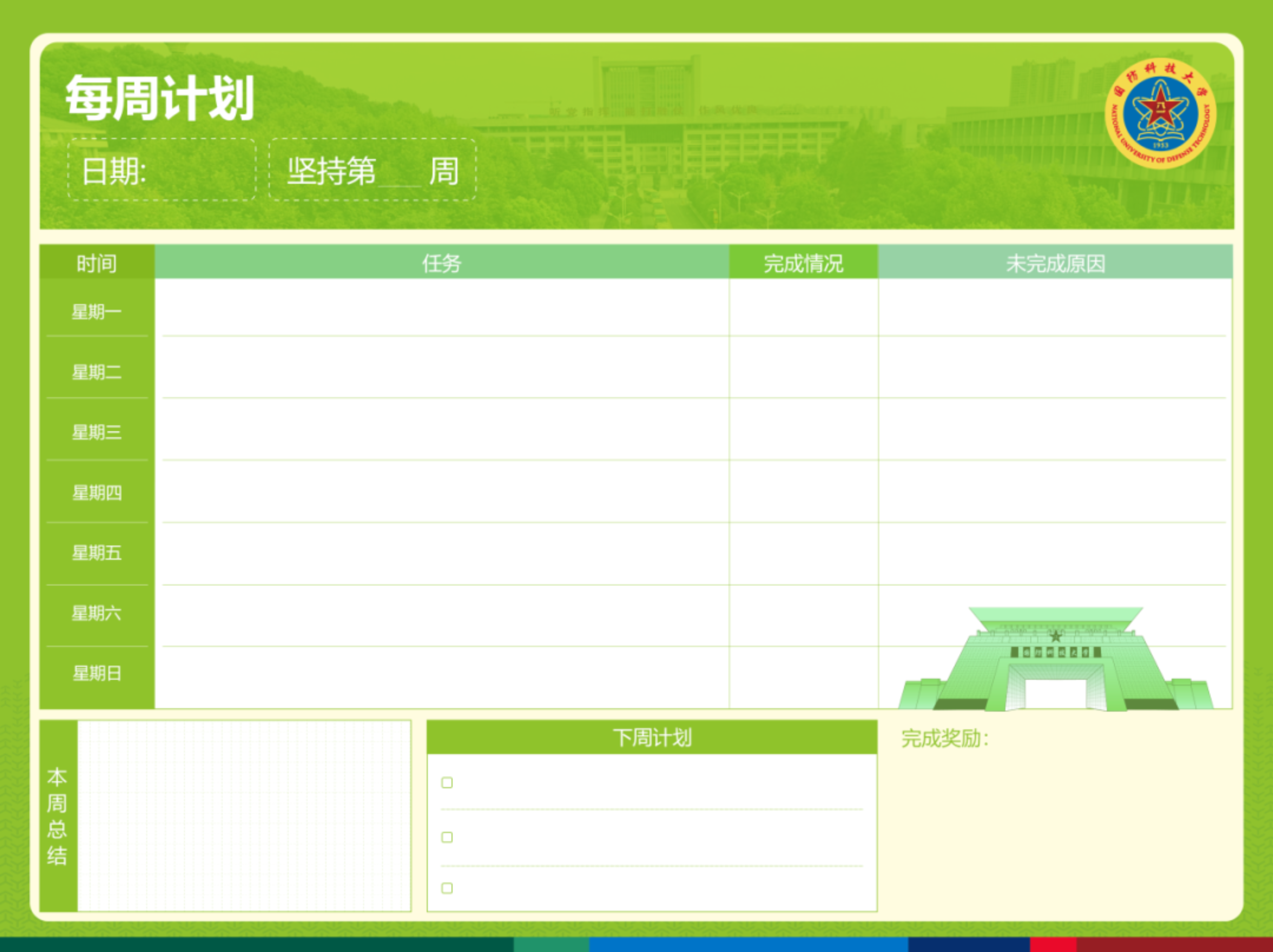Check the first next-week plan checkbox
Screen dimensions: 1273x952
(447, 782)
